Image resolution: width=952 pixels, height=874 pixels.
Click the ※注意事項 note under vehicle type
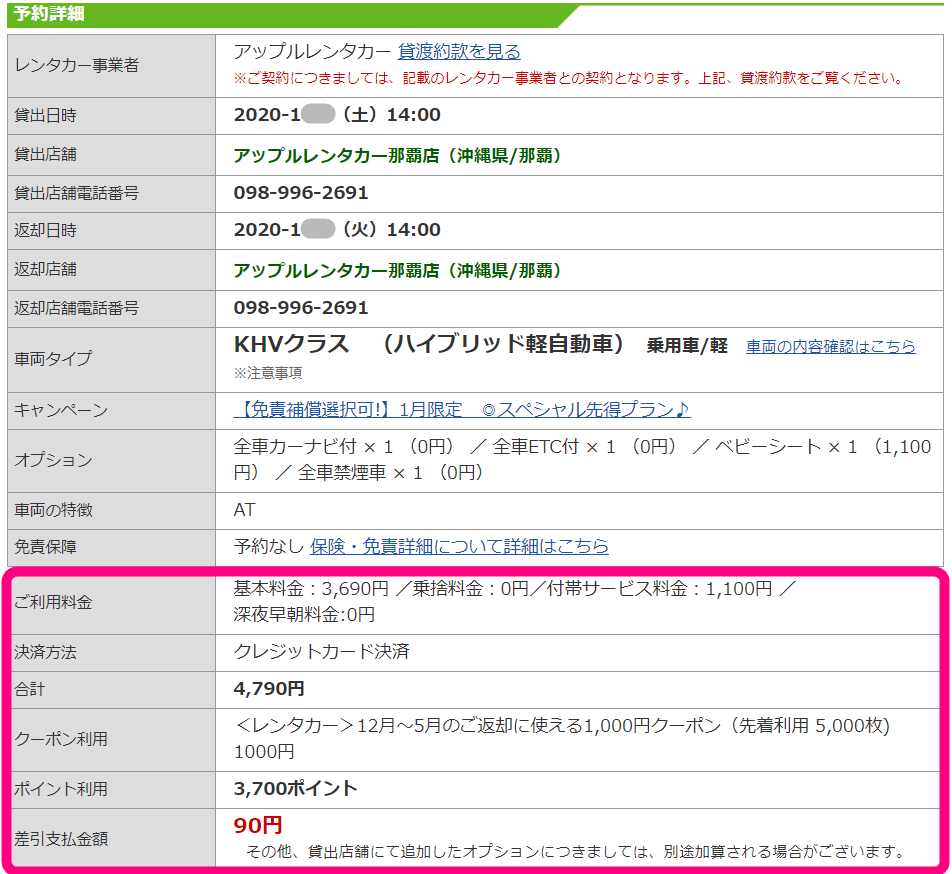pyautogui.click(x=268, y=373)
